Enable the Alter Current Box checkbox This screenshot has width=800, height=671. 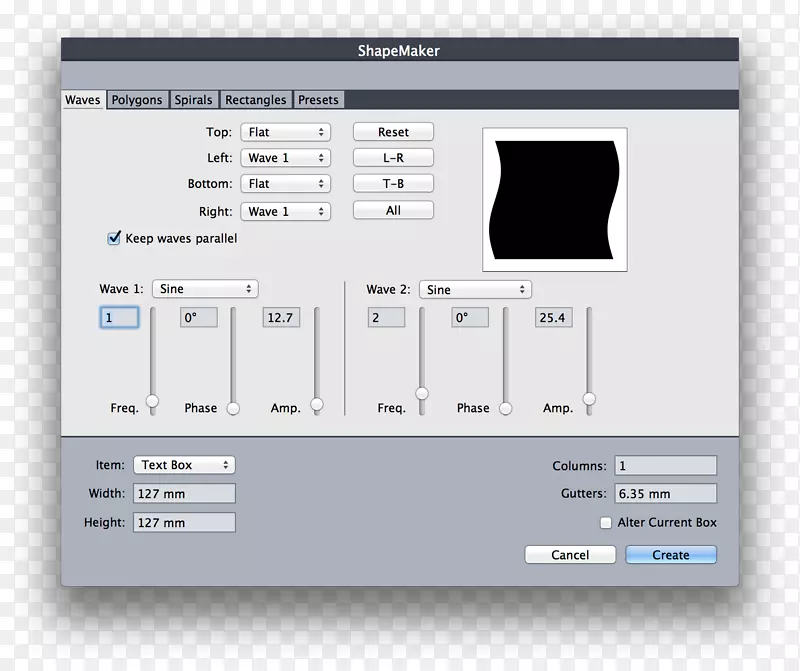(x=606, y=523)
